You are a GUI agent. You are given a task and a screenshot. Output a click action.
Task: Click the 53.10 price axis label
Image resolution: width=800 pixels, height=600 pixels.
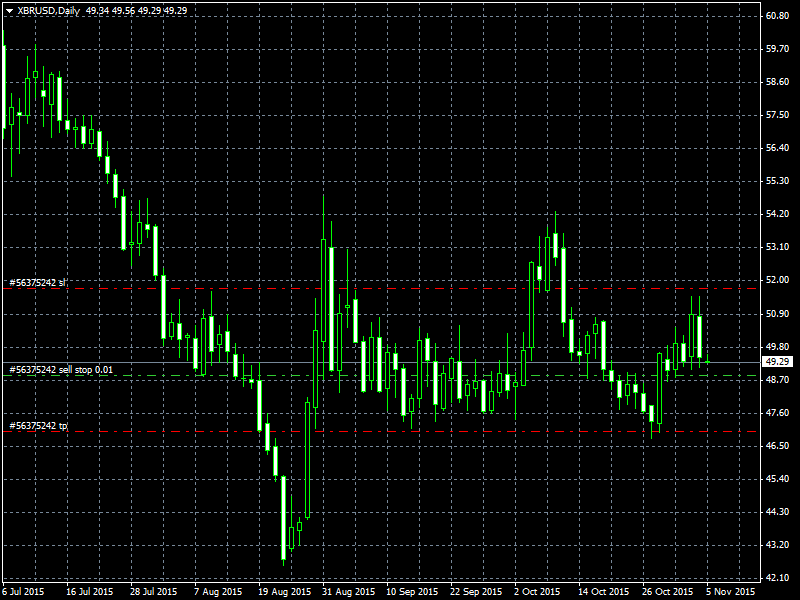point(778,247)
